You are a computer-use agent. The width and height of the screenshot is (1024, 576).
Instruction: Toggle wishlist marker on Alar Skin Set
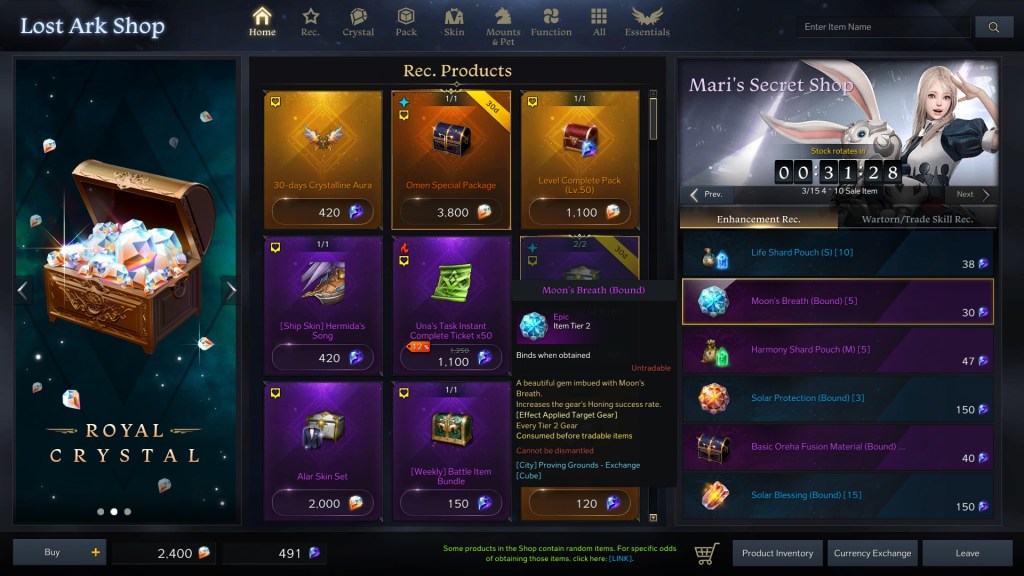coord(276,392)
